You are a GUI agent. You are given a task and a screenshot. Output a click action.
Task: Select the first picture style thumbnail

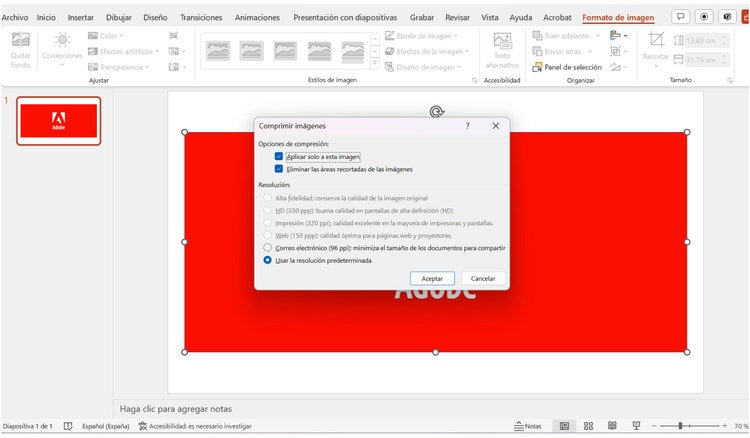218,51
